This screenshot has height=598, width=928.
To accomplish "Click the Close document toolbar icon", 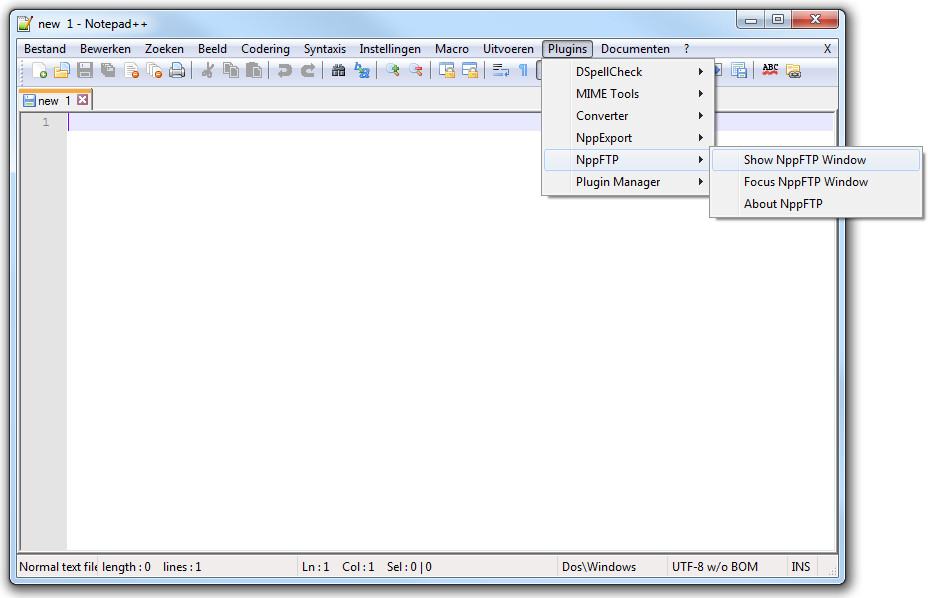I will pyautogui.click(x=131, y=70).
